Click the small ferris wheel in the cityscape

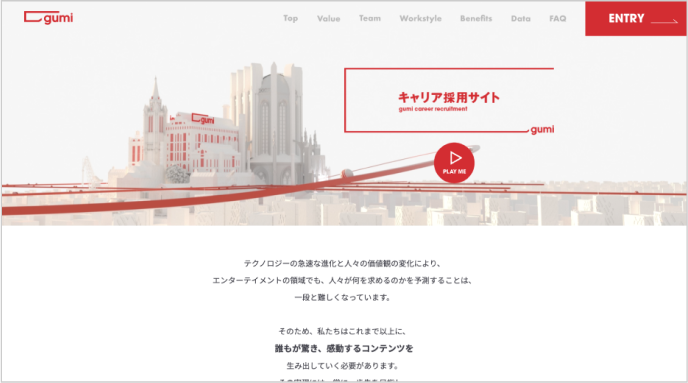click(88, 172)
